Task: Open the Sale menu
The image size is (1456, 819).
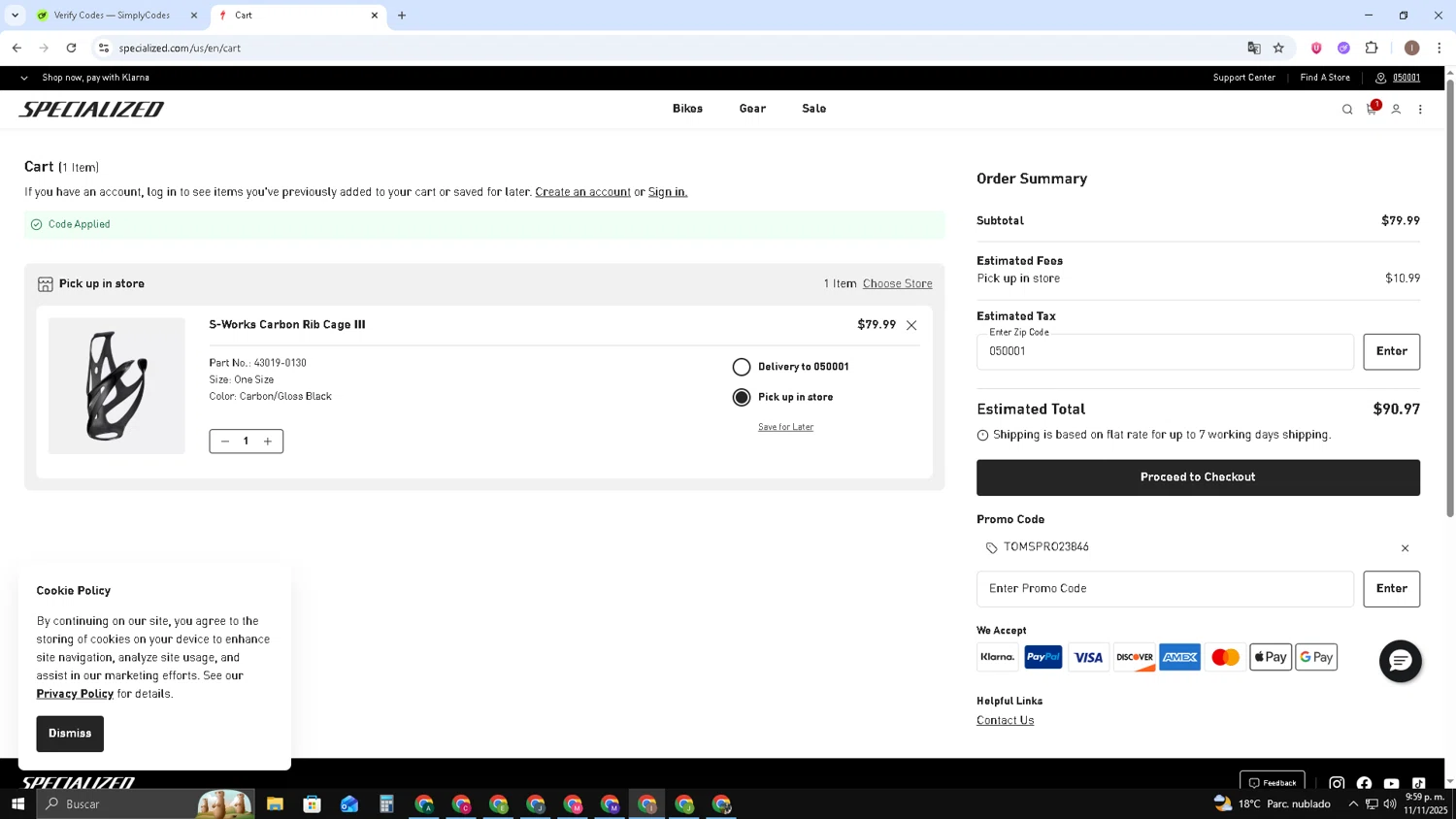Action: 813,109
